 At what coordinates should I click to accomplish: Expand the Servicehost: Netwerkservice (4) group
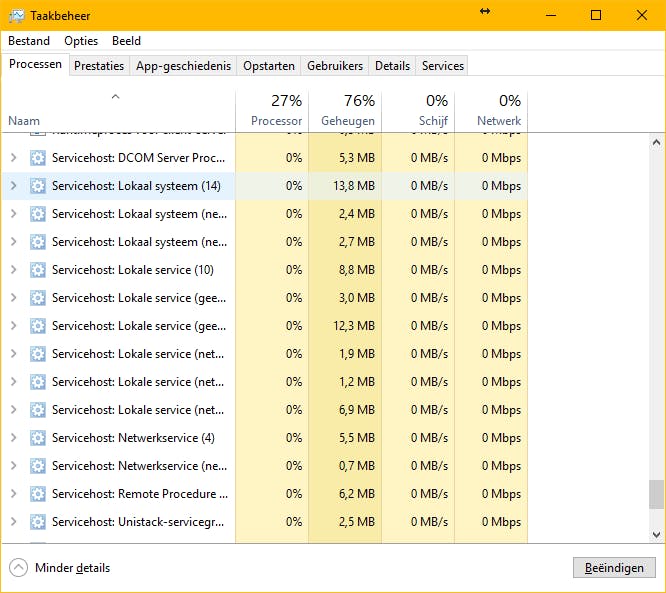(13, 438)
